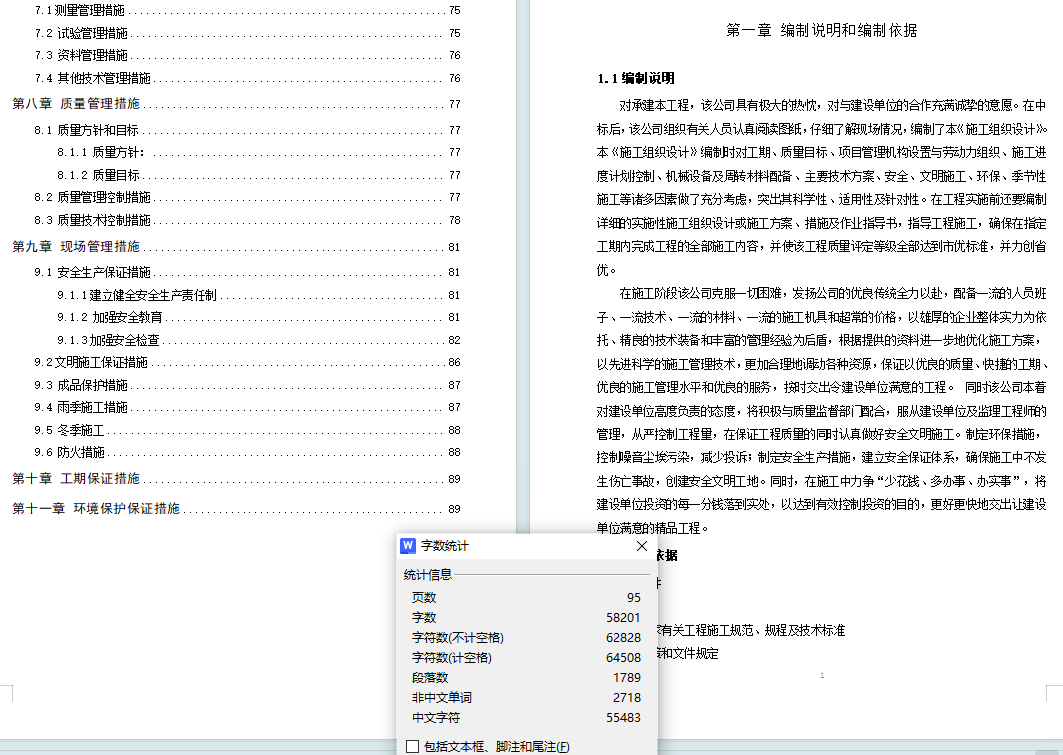Viewport: 1063px width, 755px height.
Task: Click the chapter title 第一章 编制说明和编制依据
Action: click(x=821, y=30)
